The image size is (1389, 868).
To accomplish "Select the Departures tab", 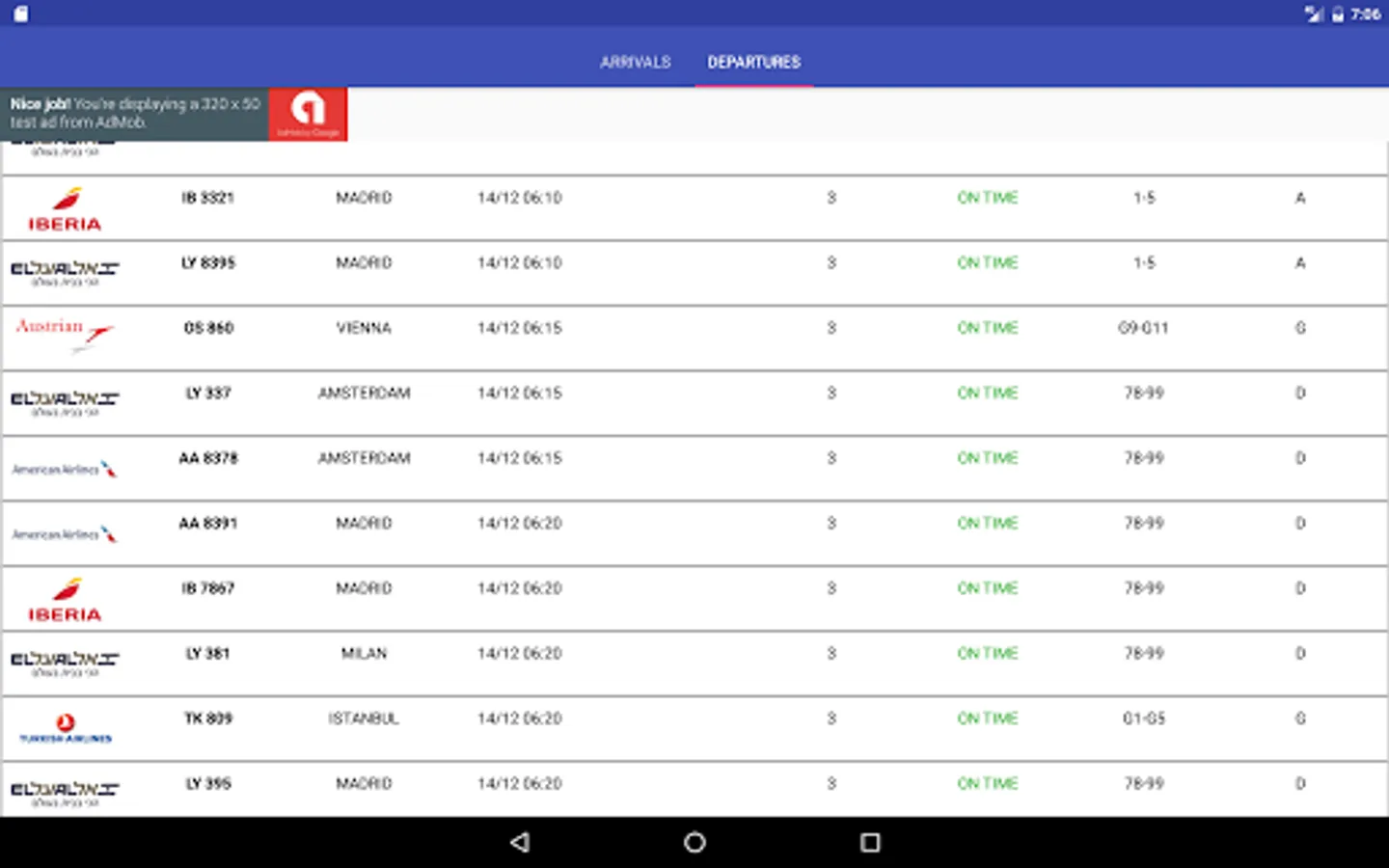I will tap(753, 62).
